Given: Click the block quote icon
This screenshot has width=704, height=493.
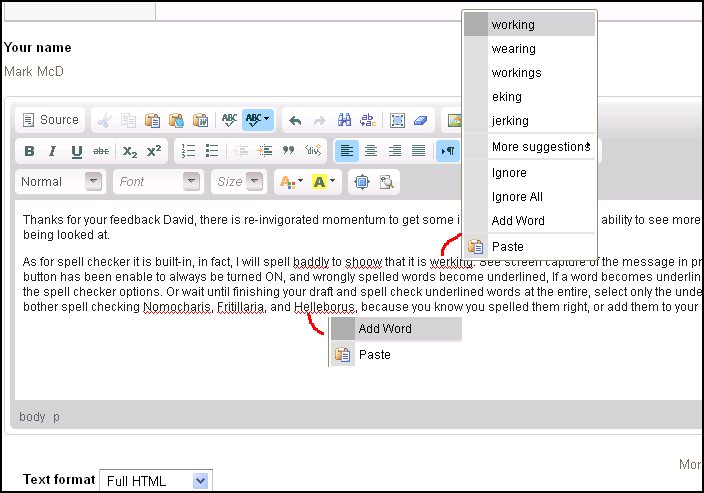Looking at the screenshot, I should 289,151.
